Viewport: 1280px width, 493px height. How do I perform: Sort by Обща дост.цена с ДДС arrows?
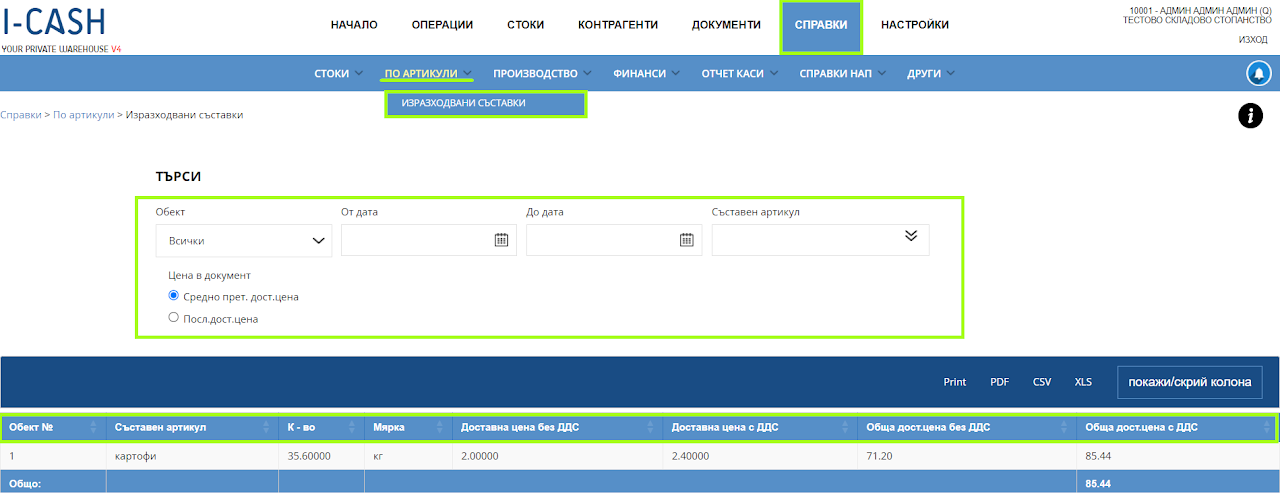(x=1267, y=428)
